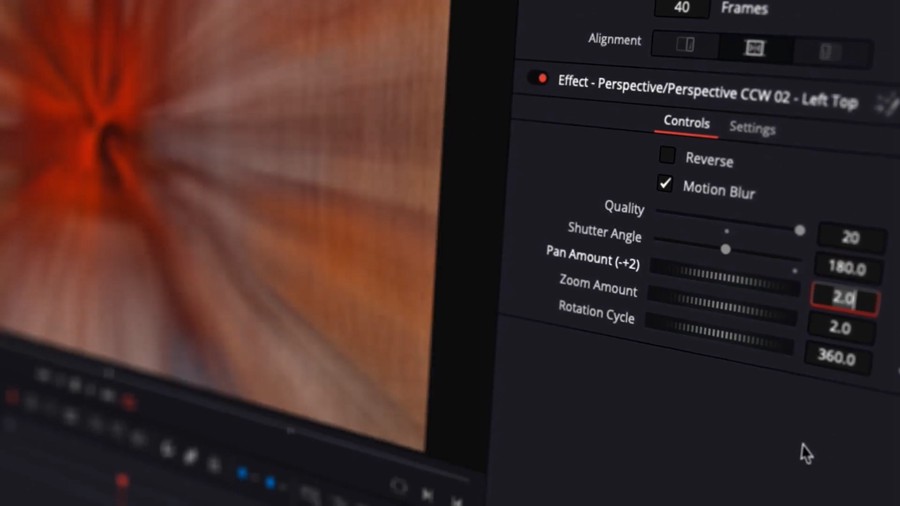
Task: Click the Shutter Angle slider handle
Action: 726,249
